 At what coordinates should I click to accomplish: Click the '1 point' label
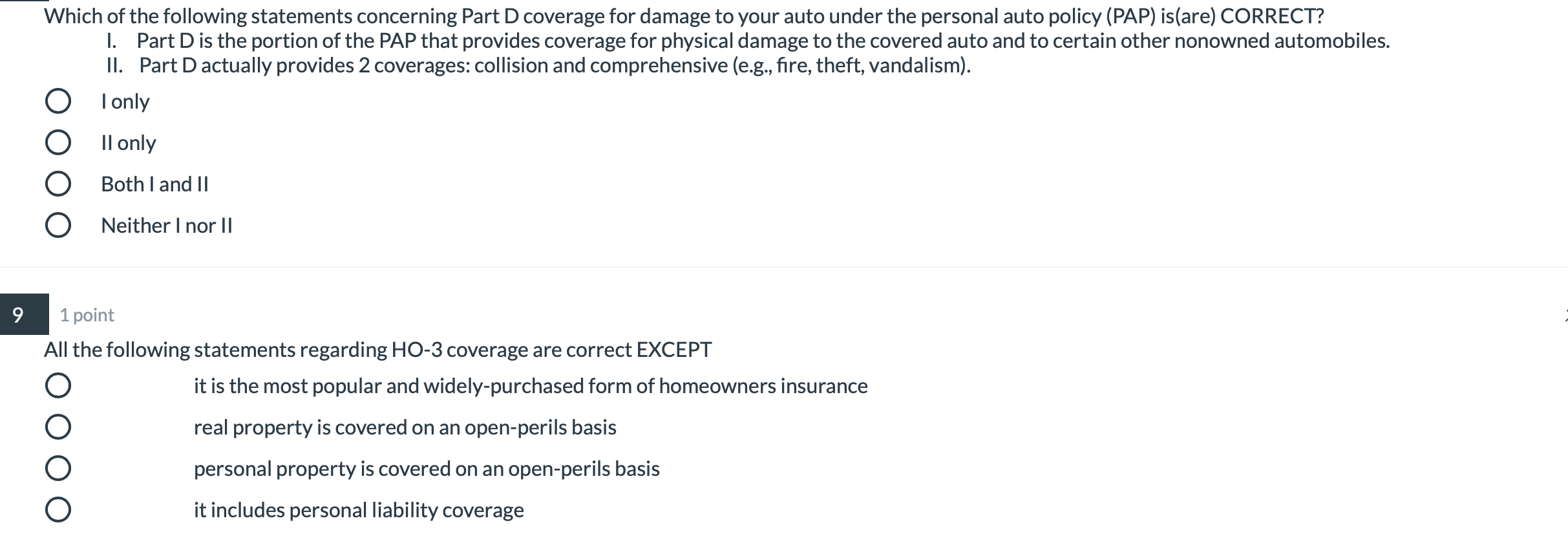click(86, 315)
